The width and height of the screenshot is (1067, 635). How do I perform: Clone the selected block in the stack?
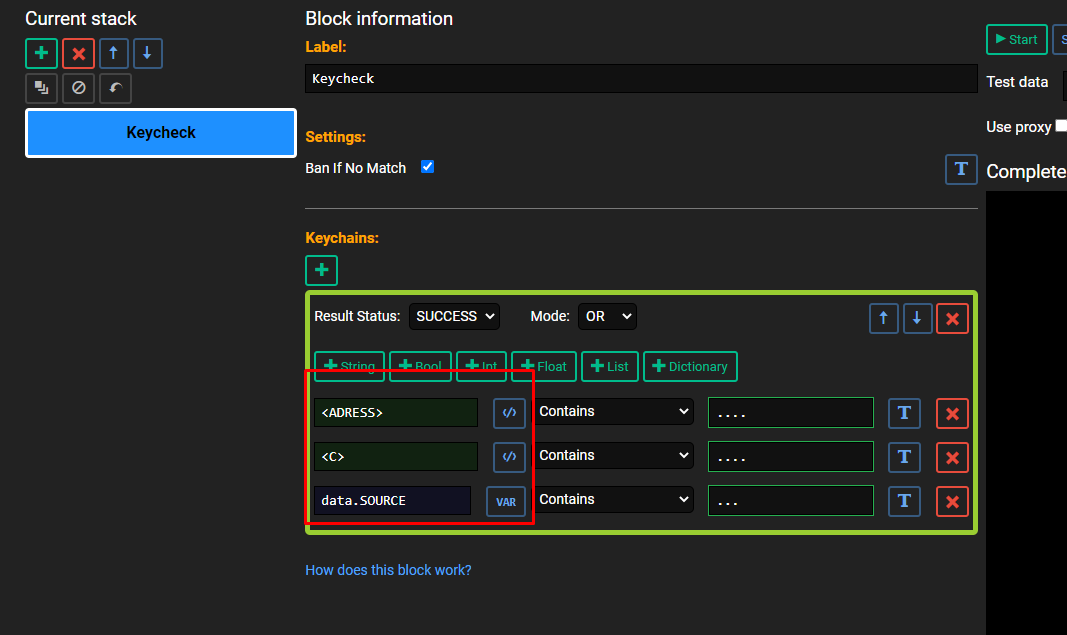[42, 88]
